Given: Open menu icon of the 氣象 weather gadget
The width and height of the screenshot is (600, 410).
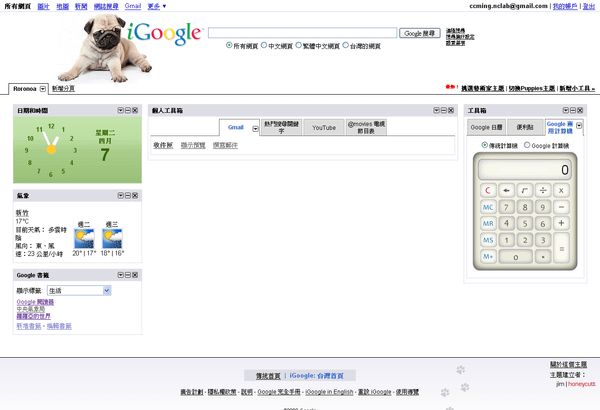Looking at the screenshot, I should (x=120, y=195).
